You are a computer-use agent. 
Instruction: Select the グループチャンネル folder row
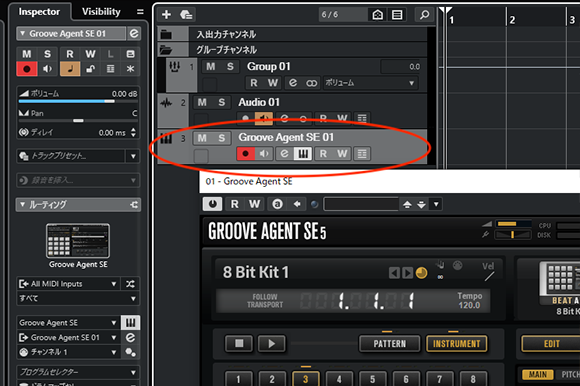click(x=292, y=50)
